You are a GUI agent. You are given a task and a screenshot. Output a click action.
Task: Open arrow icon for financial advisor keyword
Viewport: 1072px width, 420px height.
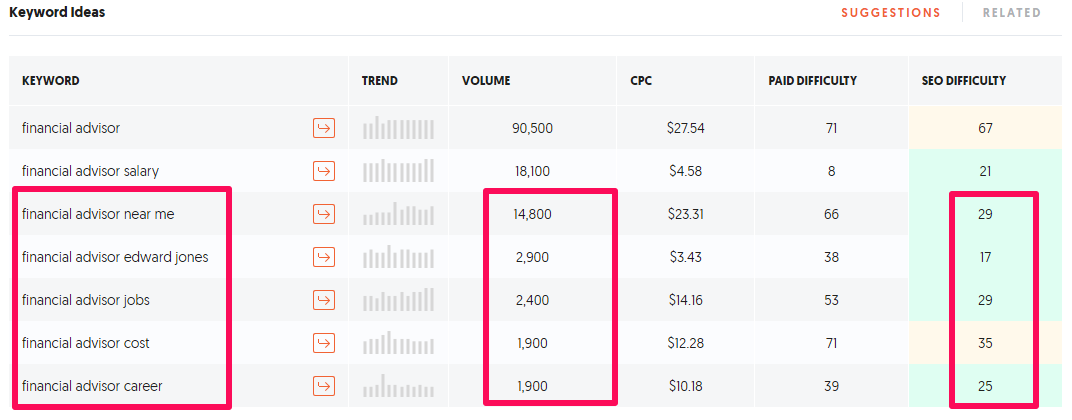pos(324,128)
